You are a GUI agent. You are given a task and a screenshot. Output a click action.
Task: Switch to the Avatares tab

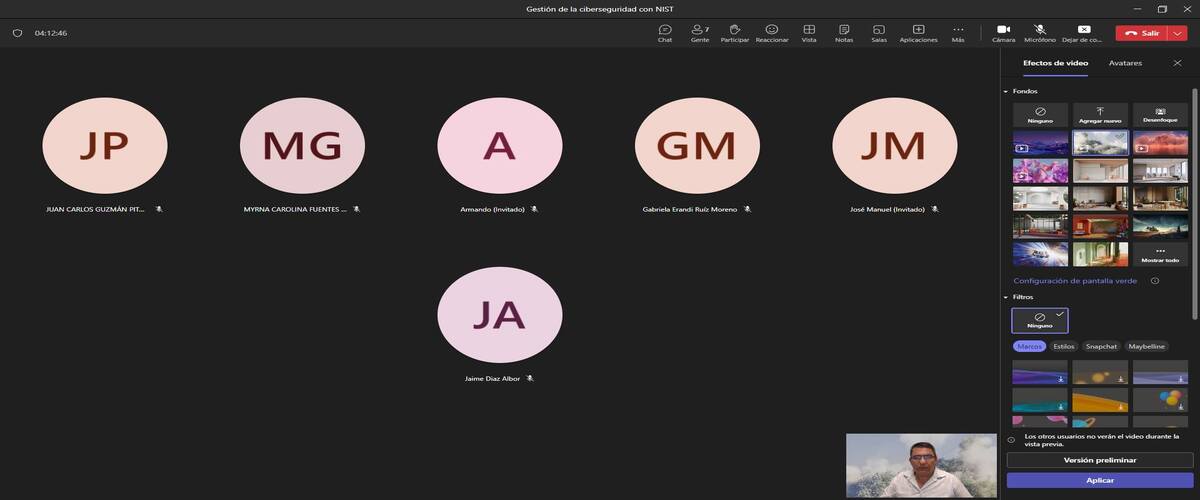(x=1125, y=63)
